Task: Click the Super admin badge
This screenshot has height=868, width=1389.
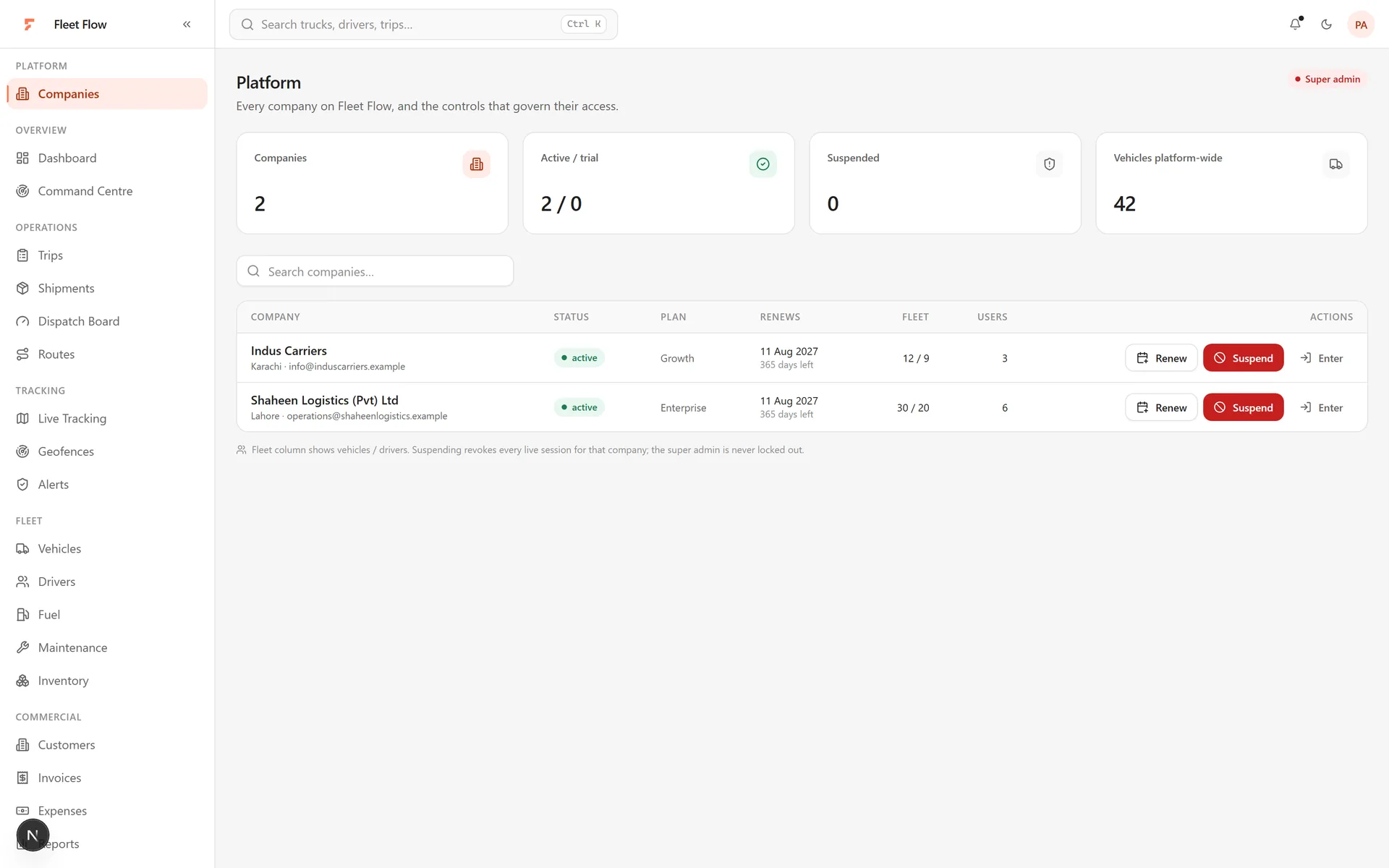Action: point(1328,79)
